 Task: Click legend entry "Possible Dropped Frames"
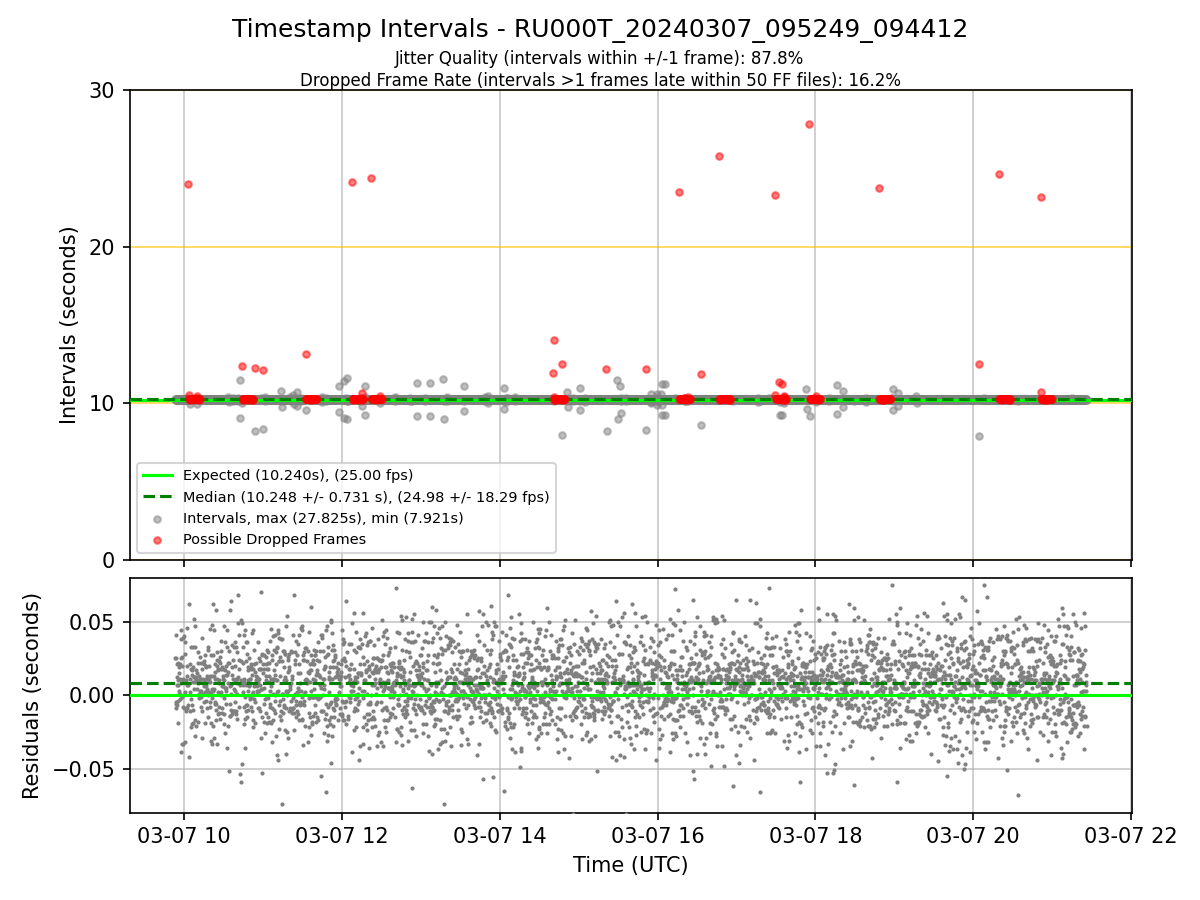274,539
